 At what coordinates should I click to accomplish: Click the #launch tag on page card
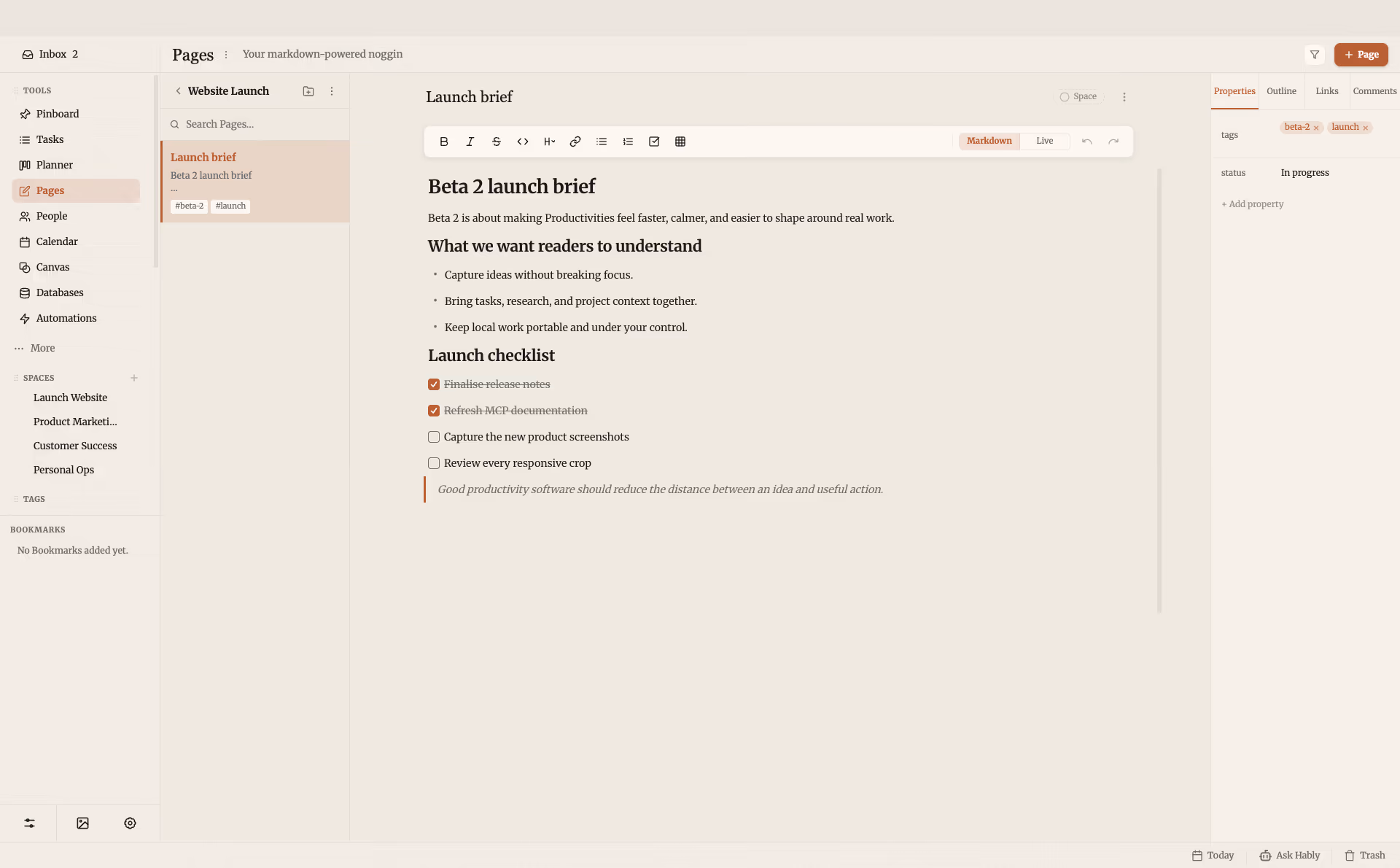[x=230, y=206]
